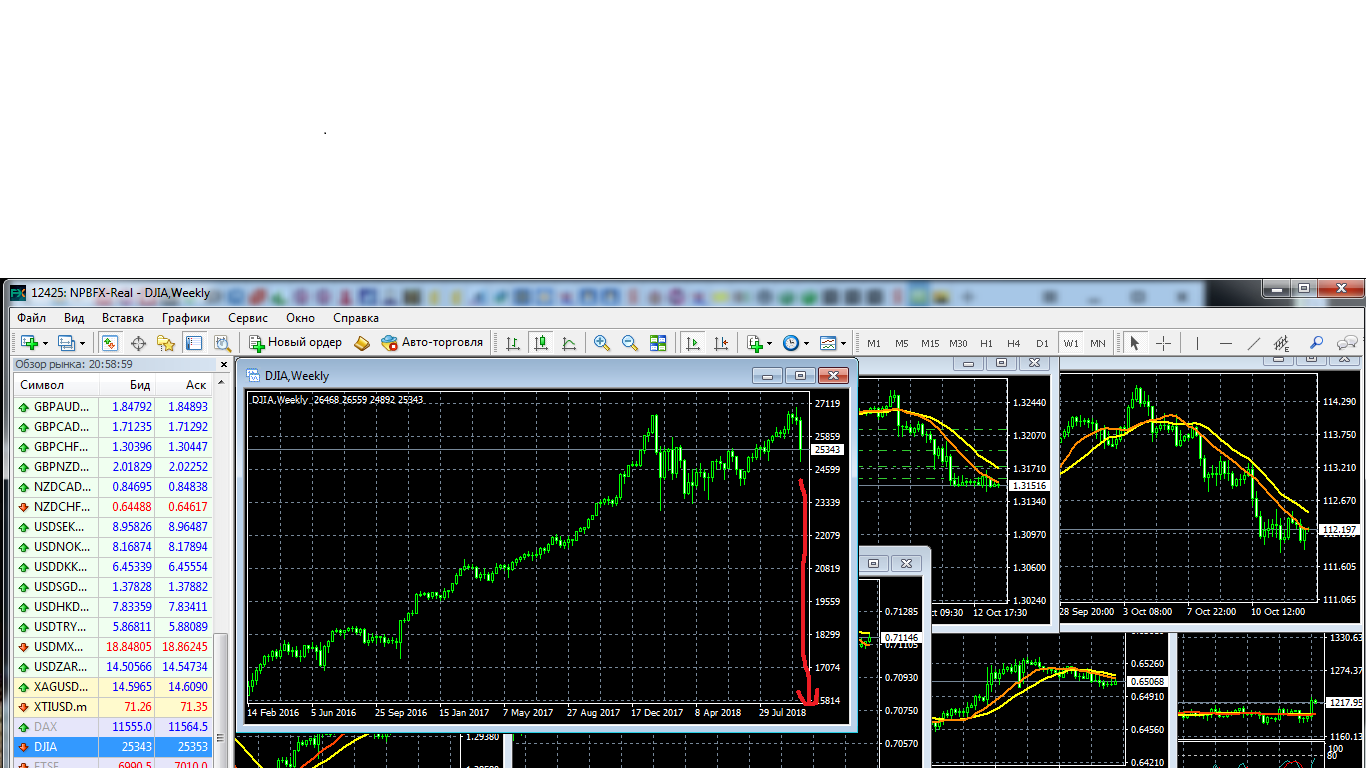
Task: Toggle chart shift icon
Action: (x=720, y=343)
